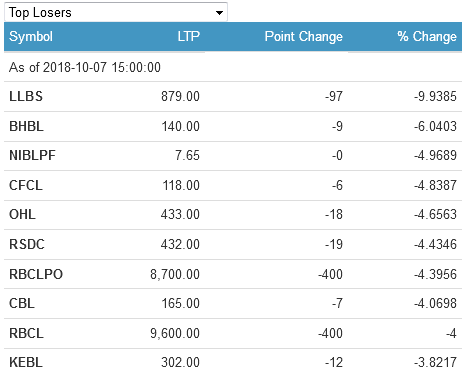This screenshot has width=467, height=374.
Task: Open the RBCLPO symbol entry
Action: click(x=36, y=274)
